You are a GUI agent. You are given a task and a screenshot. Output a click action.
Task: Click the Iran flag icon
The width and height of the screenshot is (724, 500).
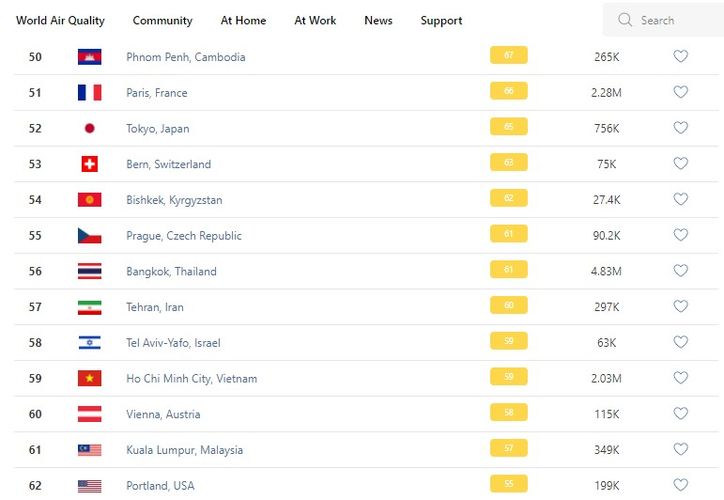(89, 307)
